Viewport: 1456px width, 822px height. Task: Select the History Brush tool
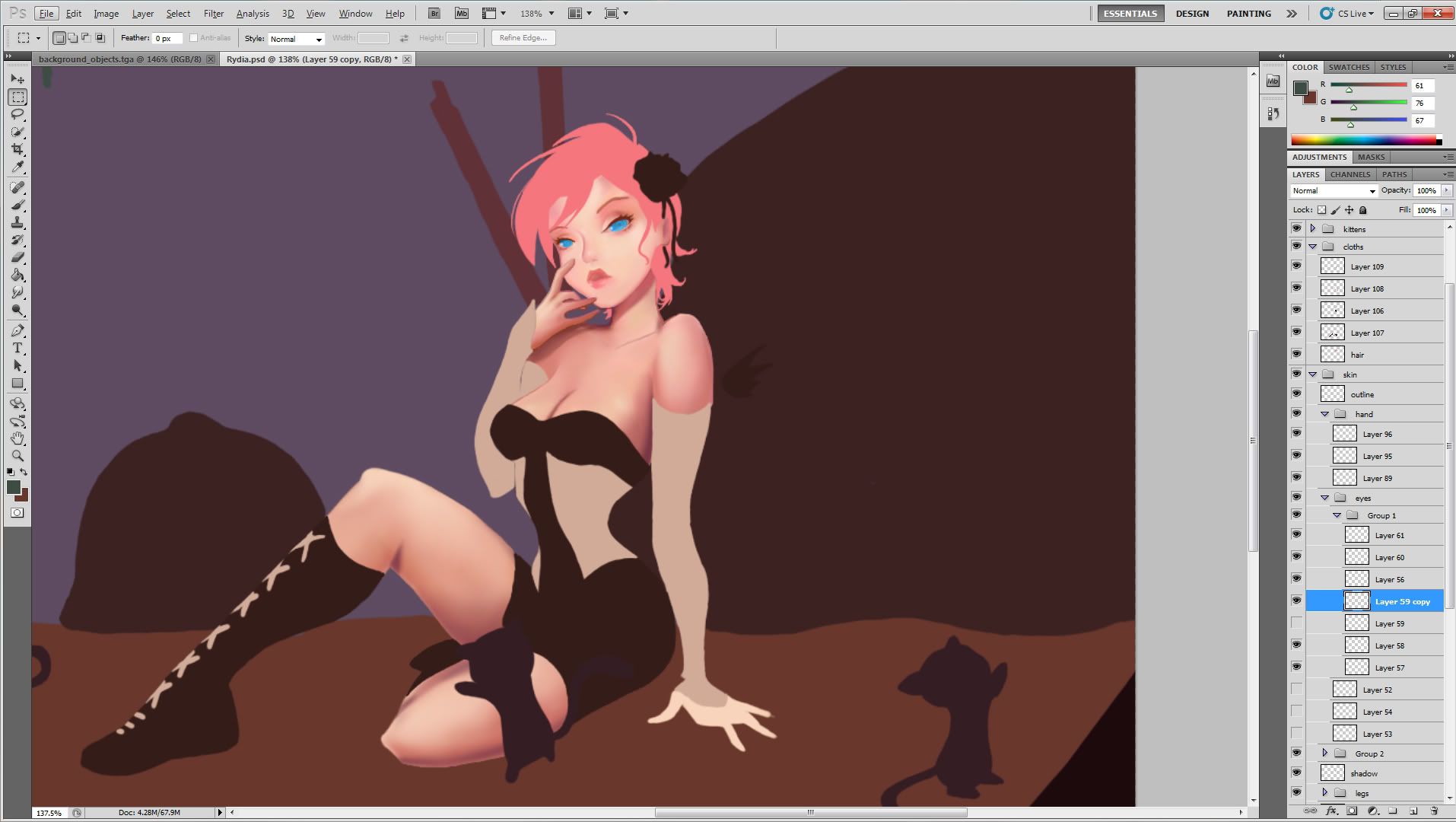pos(17,240)
